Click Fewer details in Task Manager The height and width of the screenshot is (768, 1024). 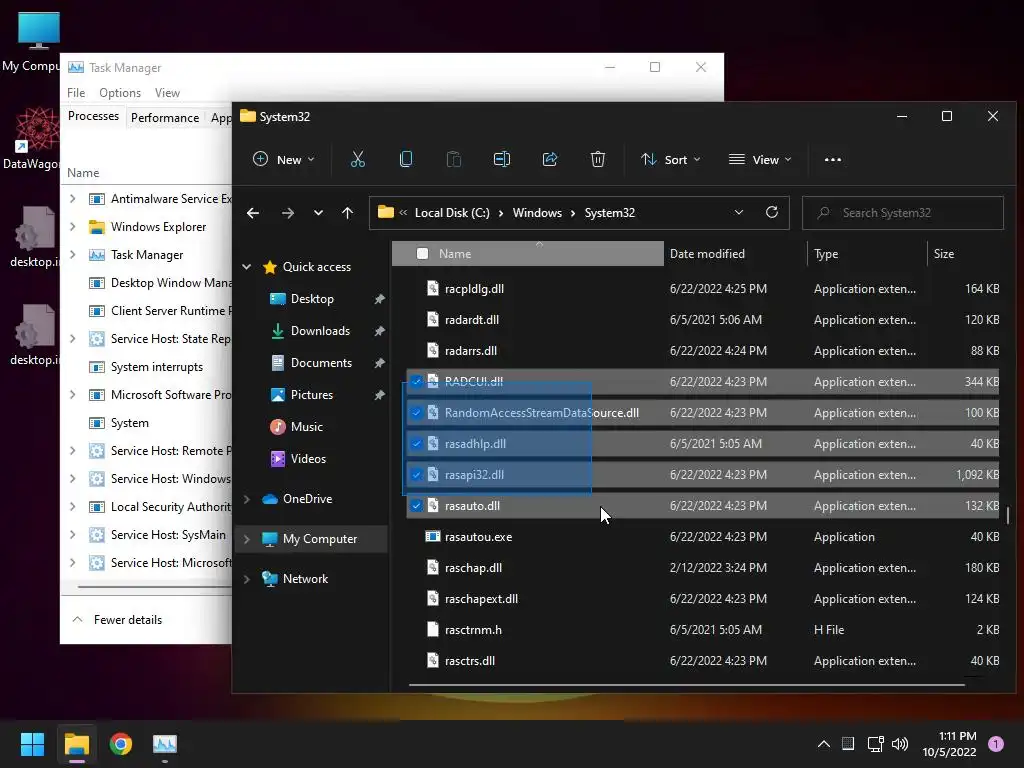coord(118,620)
